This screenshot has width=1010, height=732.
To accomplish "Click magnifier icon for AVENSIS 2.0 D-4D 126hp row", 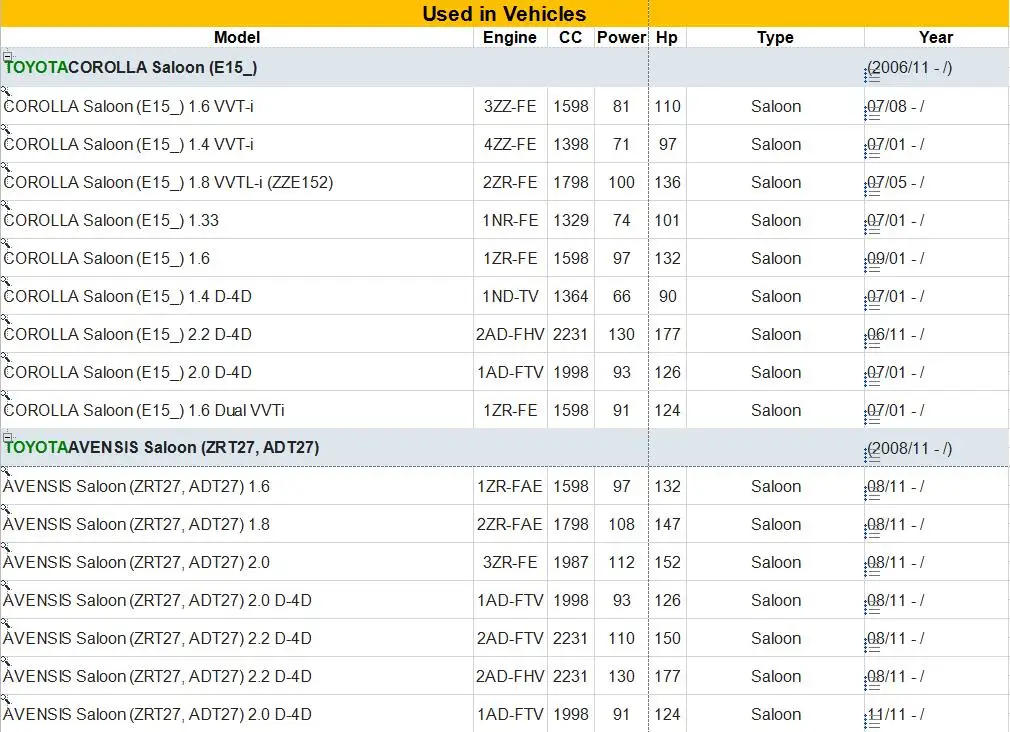I will 6,586.
